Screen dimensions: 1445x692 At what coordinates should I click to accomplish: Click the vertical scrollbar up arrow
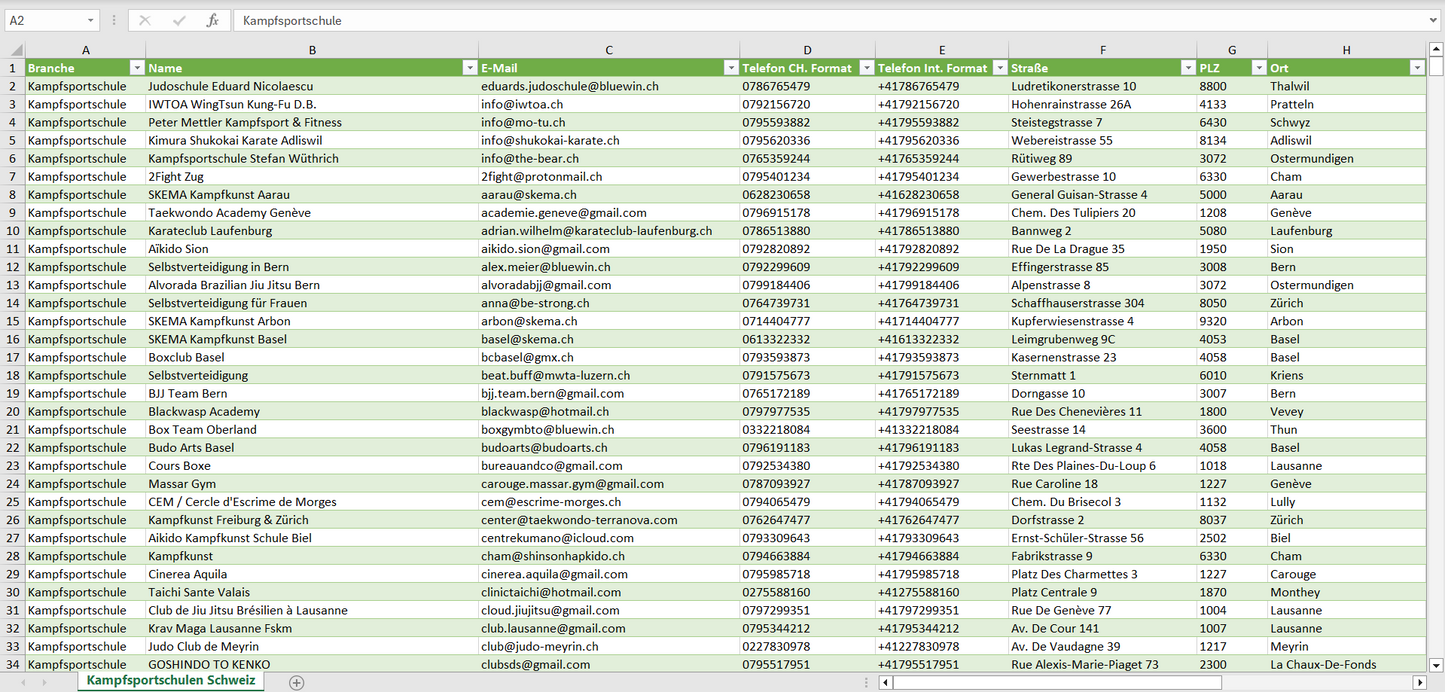coord(1436,50)
